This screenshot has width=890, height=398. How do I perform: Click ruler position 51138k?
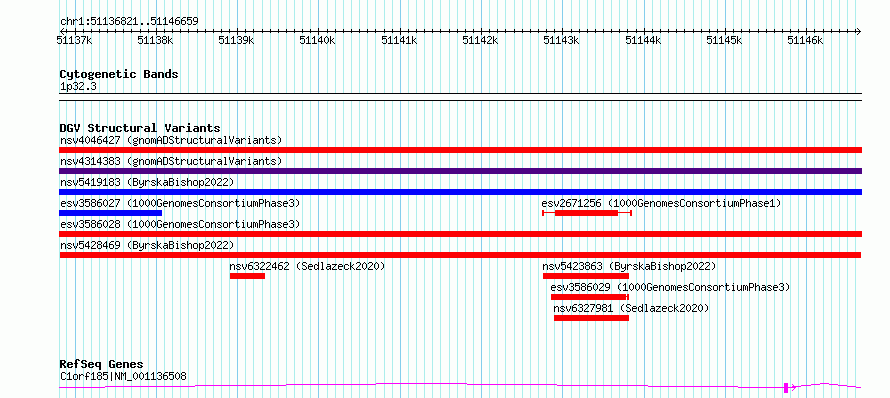pyautogui.click(x=156, y=40)
